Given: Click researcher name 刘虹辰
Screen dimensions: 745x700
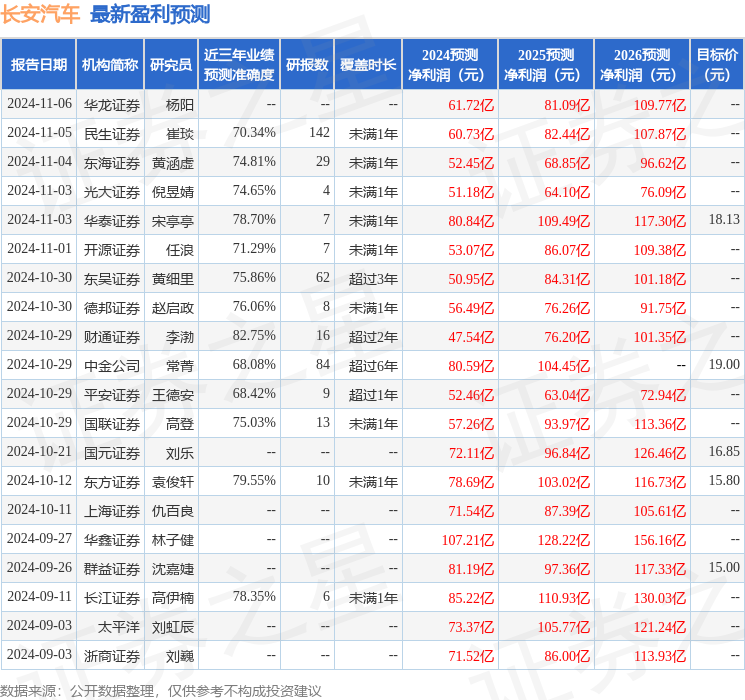Looking at the screenshot, I should click(173, 627).
